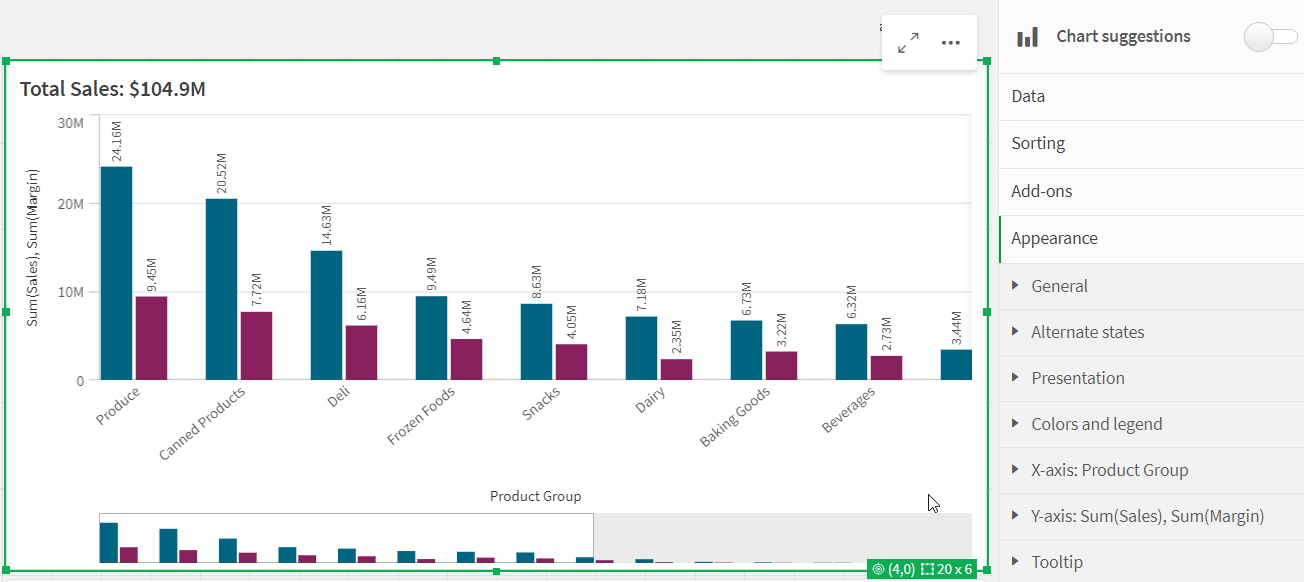Open the ellipsis options menu on the chart
Screen dimensions: 1304x582
[x=949, y=42]
